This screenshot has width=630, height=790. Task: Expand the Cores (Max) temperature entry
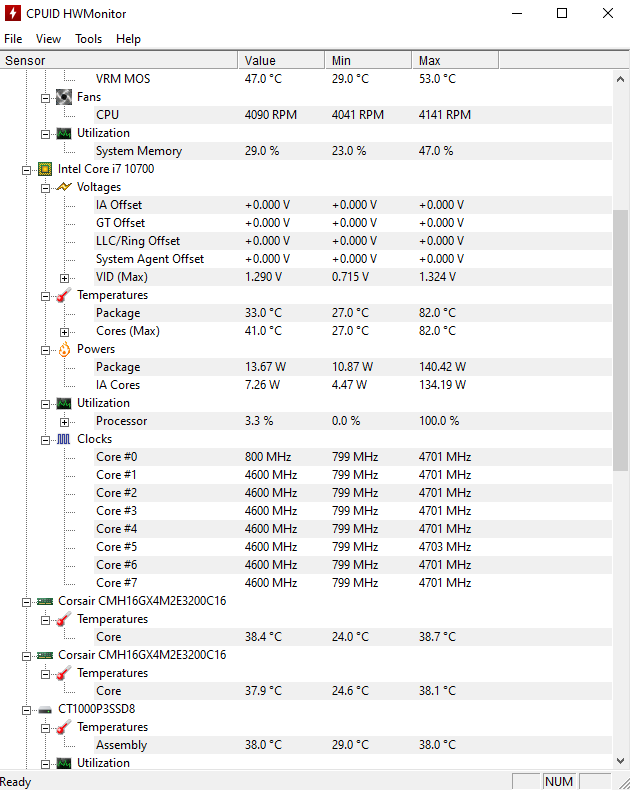[65, 331]
